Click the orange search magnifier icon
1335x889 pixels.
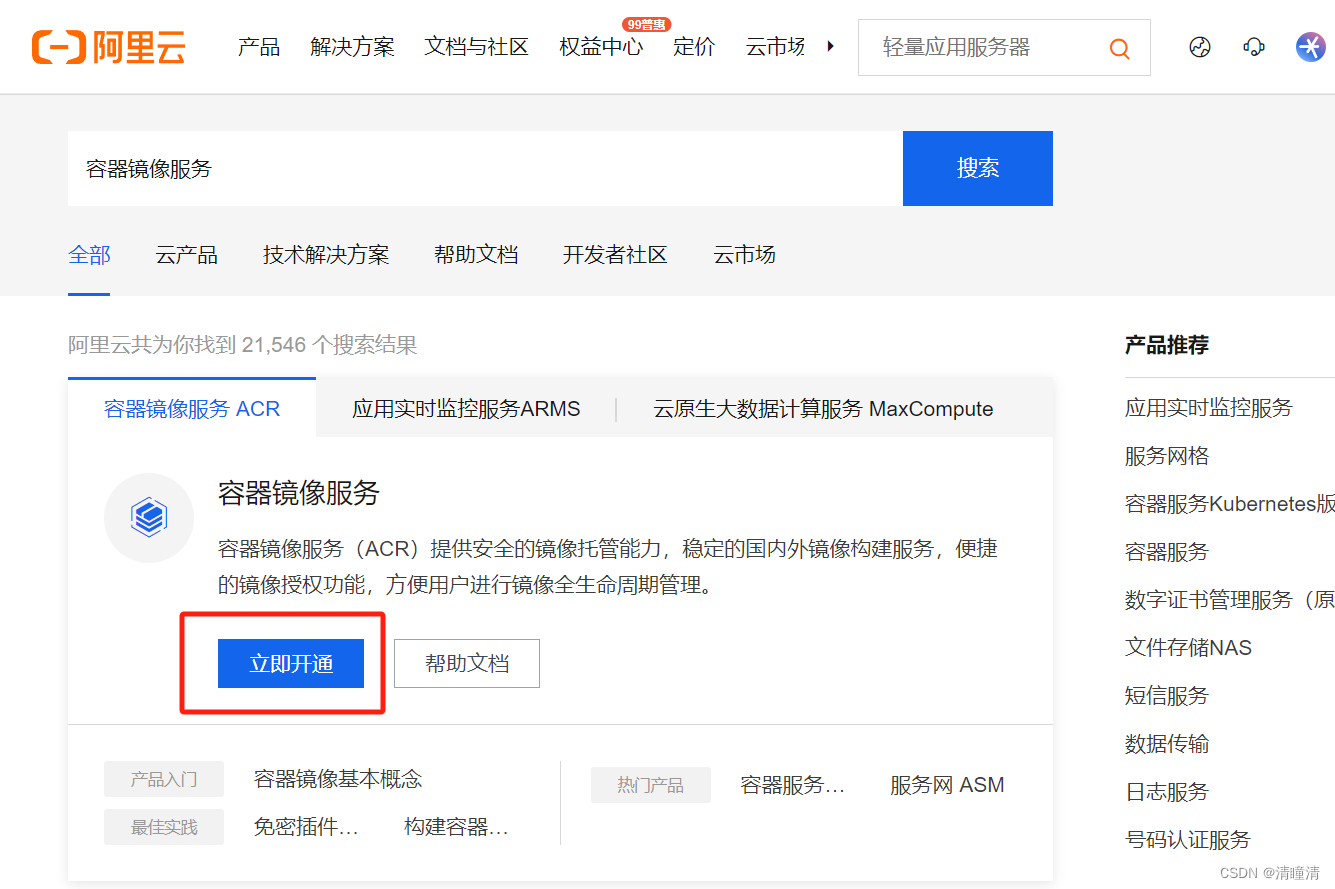pyautogui.click(x=1120, y=48)
